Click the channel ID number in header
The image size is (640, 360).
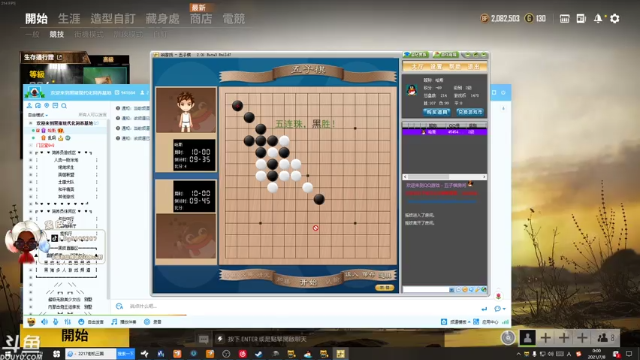(x=128, y=93)
